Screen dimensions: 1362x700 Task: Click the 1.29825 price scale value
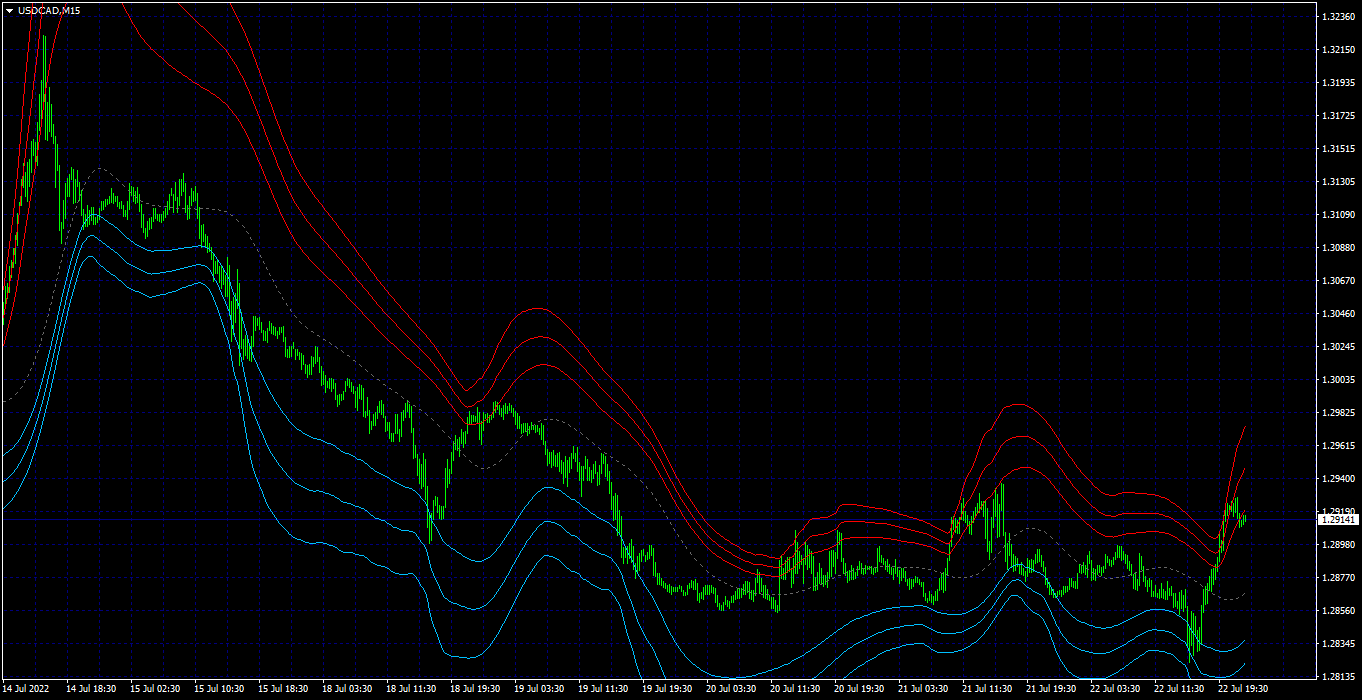click(x=1338, y=413)
